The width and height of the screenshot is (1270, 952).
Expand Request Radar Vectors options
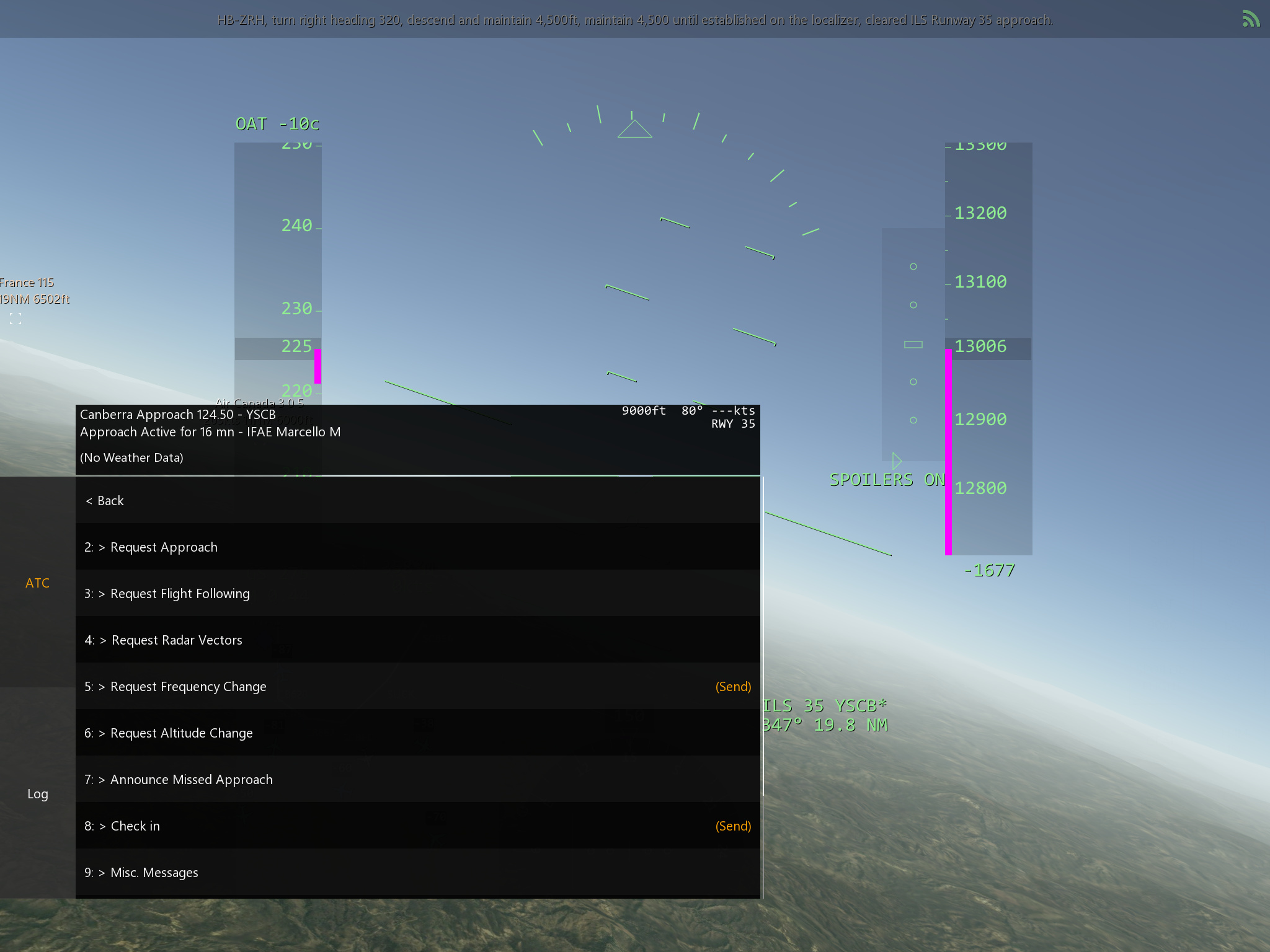pyautogui.click(x=177, y=640)
